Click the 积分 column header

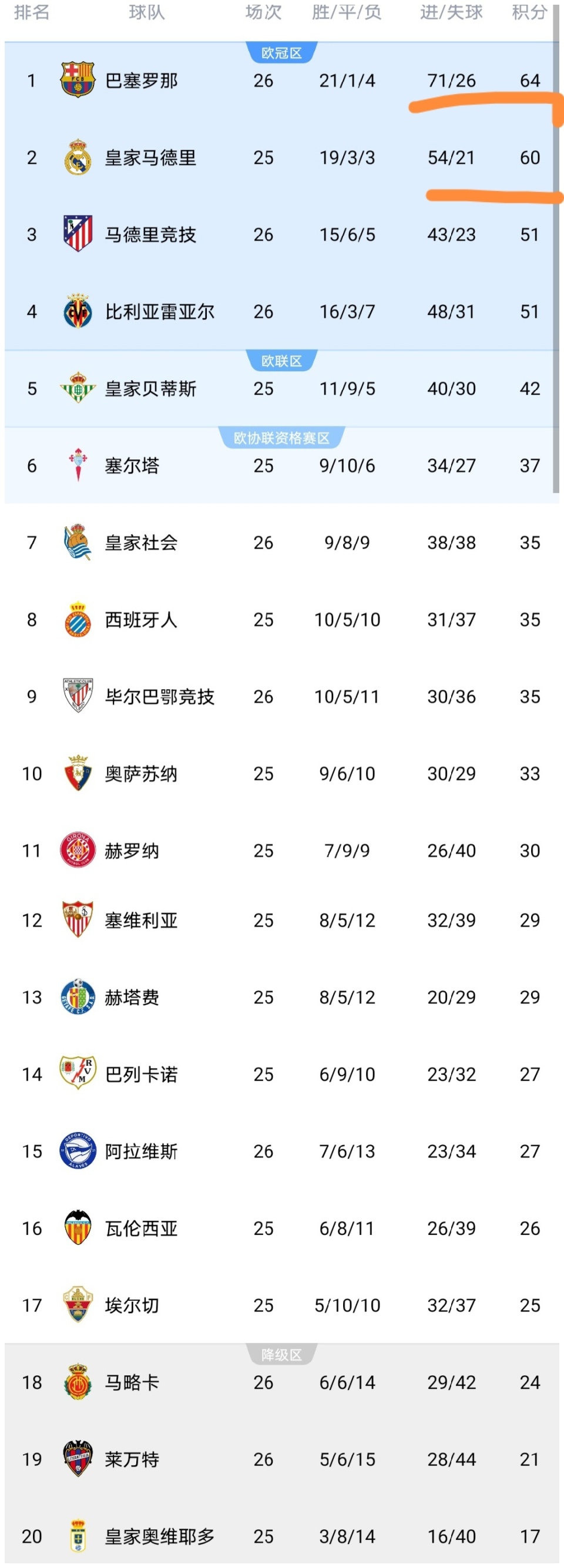529,12
